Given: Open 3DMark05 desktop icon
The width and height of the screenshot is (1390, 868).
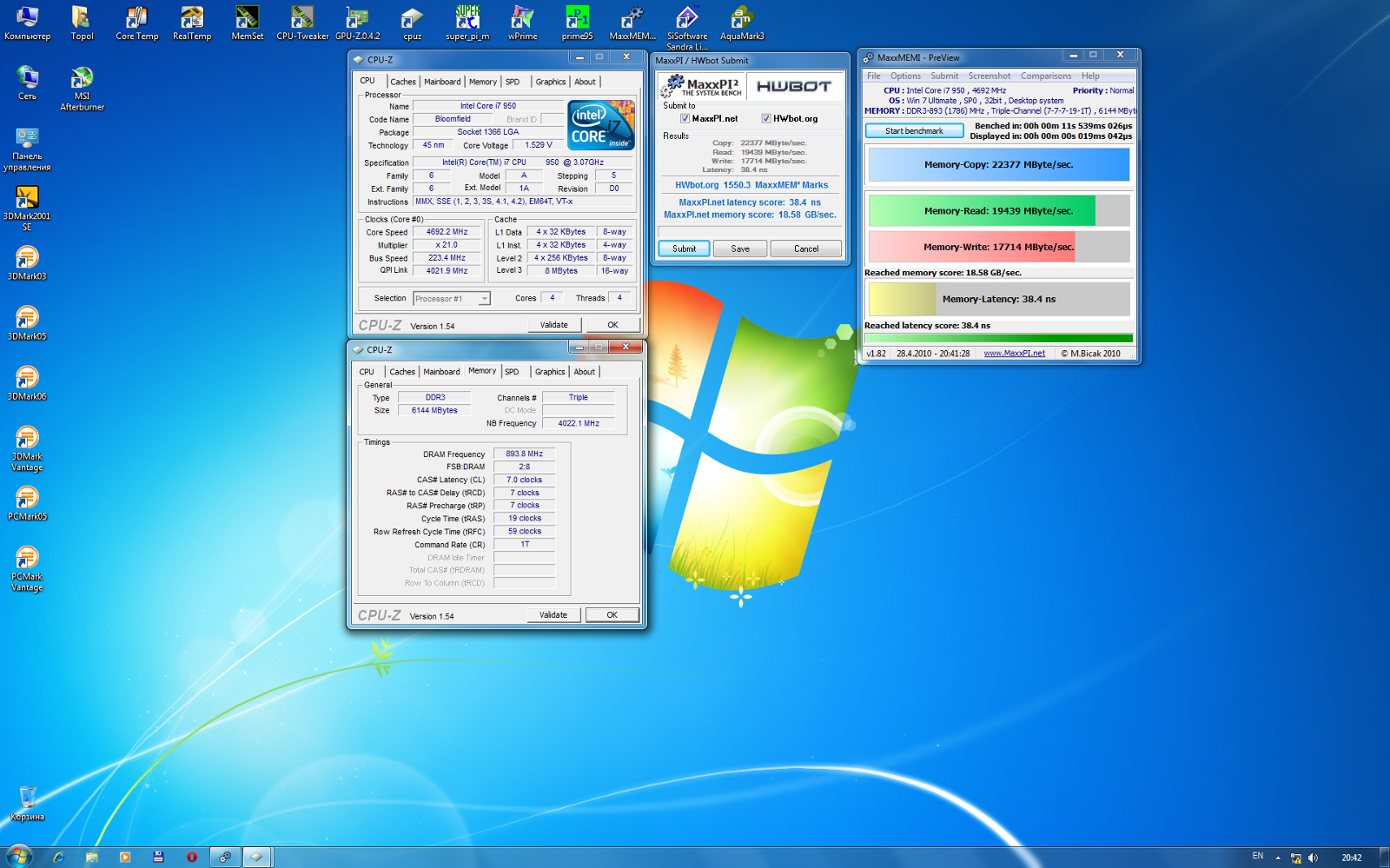Looking at the screenshot, I should [27, 323].
